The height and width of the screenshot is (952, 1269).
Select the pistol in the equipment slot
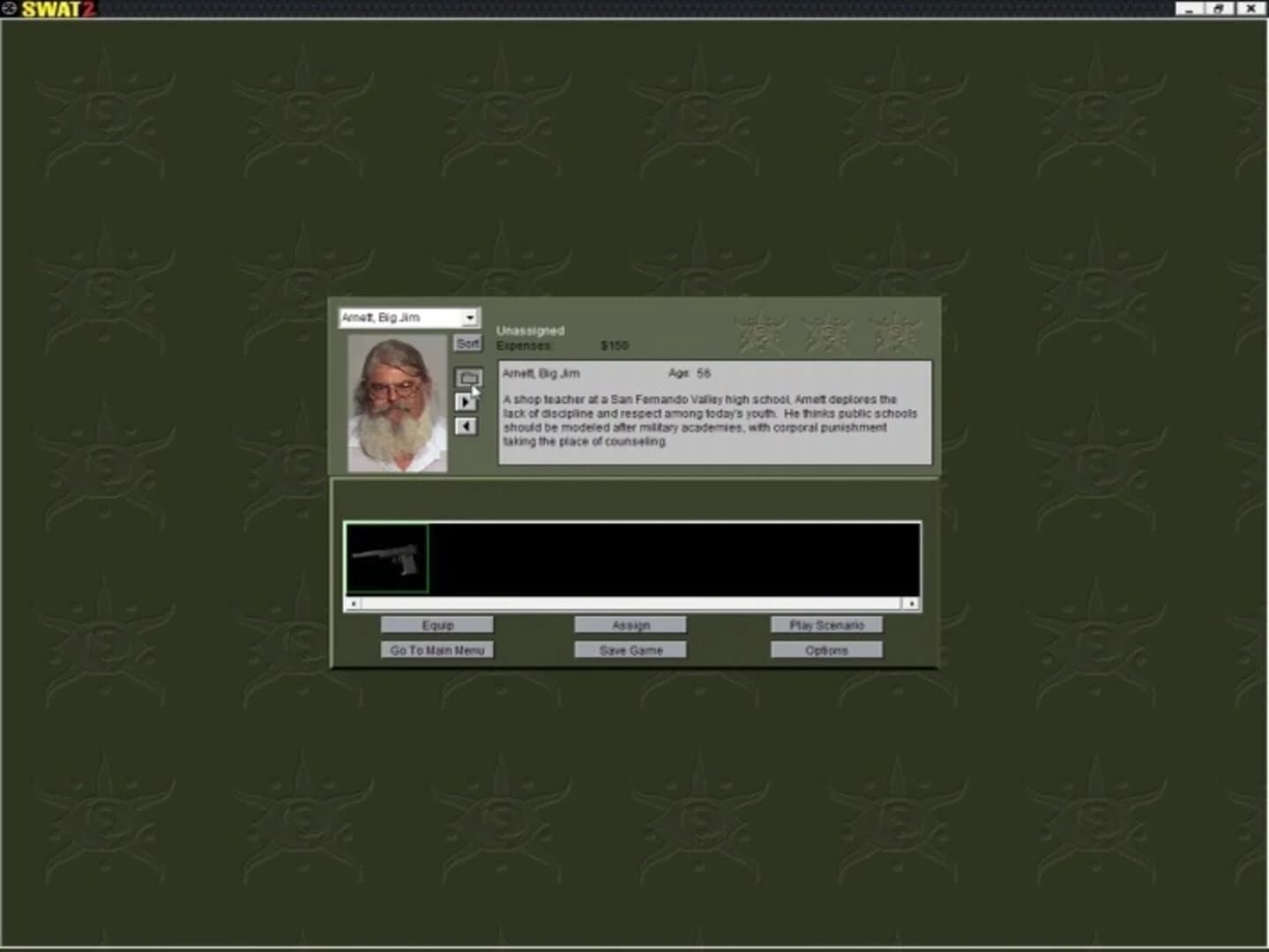point(386,556)
